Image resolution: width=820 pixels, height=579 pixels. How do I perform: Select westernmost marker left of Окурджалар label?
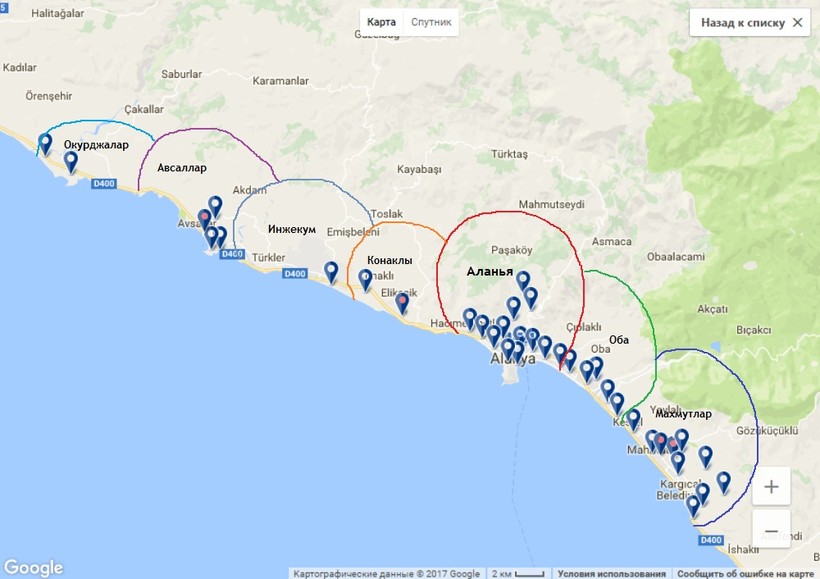pyautogui.click(x=44, y=143)
